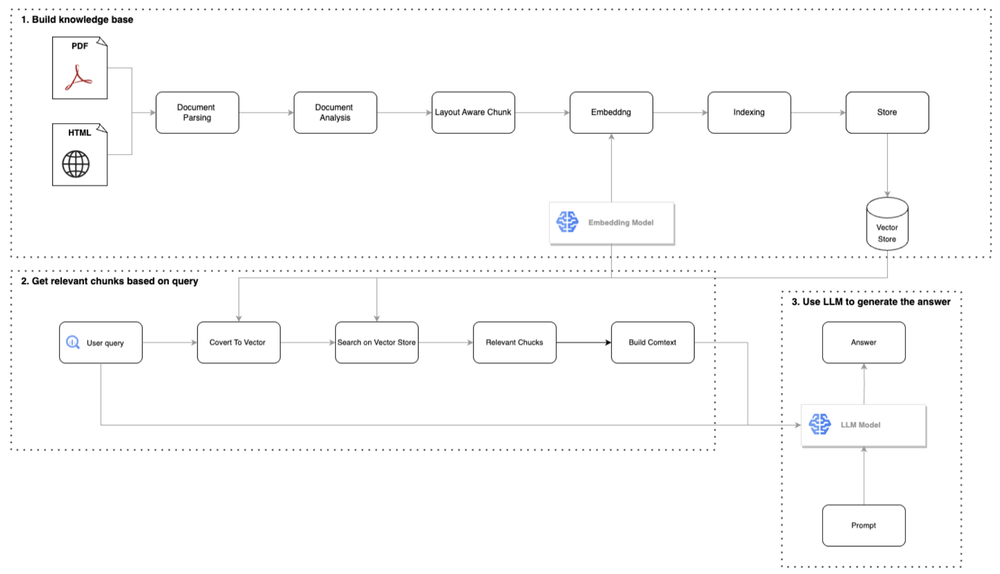Click '2. Get relevant chunks based on query' heading
The height and width of the screenshot is (574, 1000).
click(x=110, y=281)
